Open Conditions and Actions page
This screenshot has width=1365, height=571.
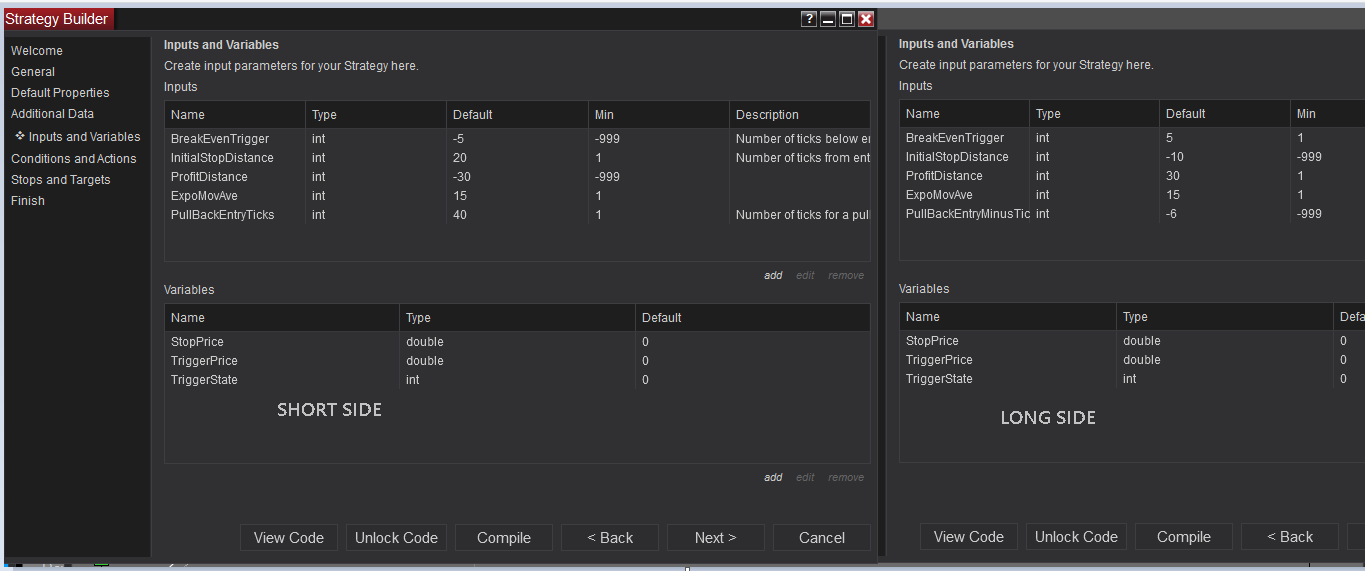[73, 159]
